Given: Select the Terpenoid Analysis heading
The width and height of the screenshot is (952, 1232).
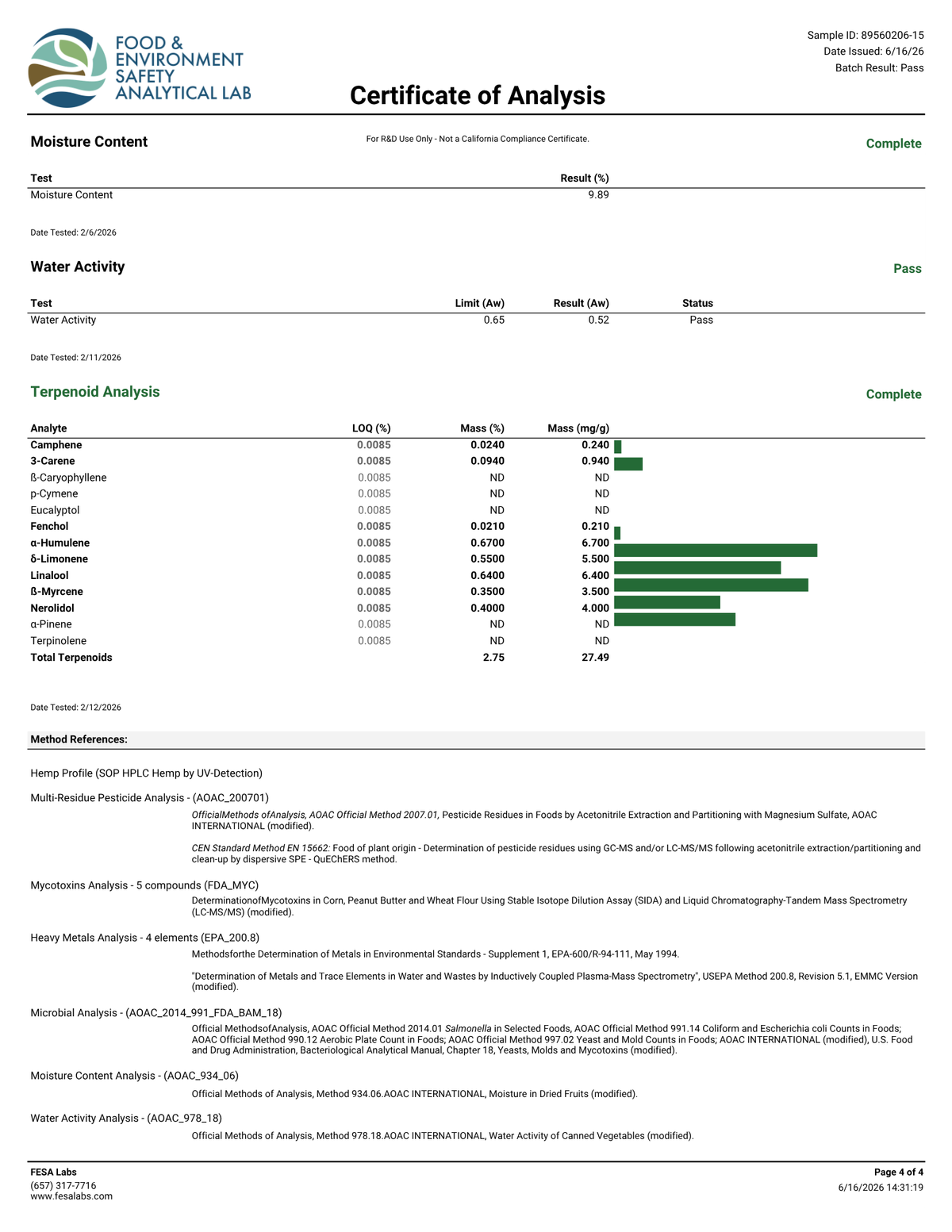Looking at the screenshot, I should (95, 392).
